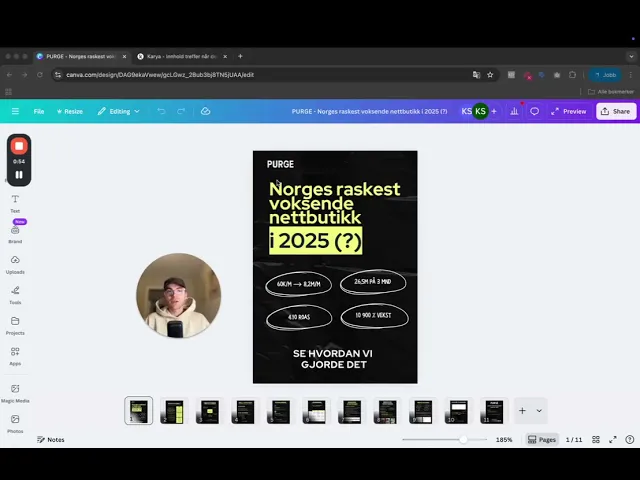Click the Redo arrow

(181, 111)
